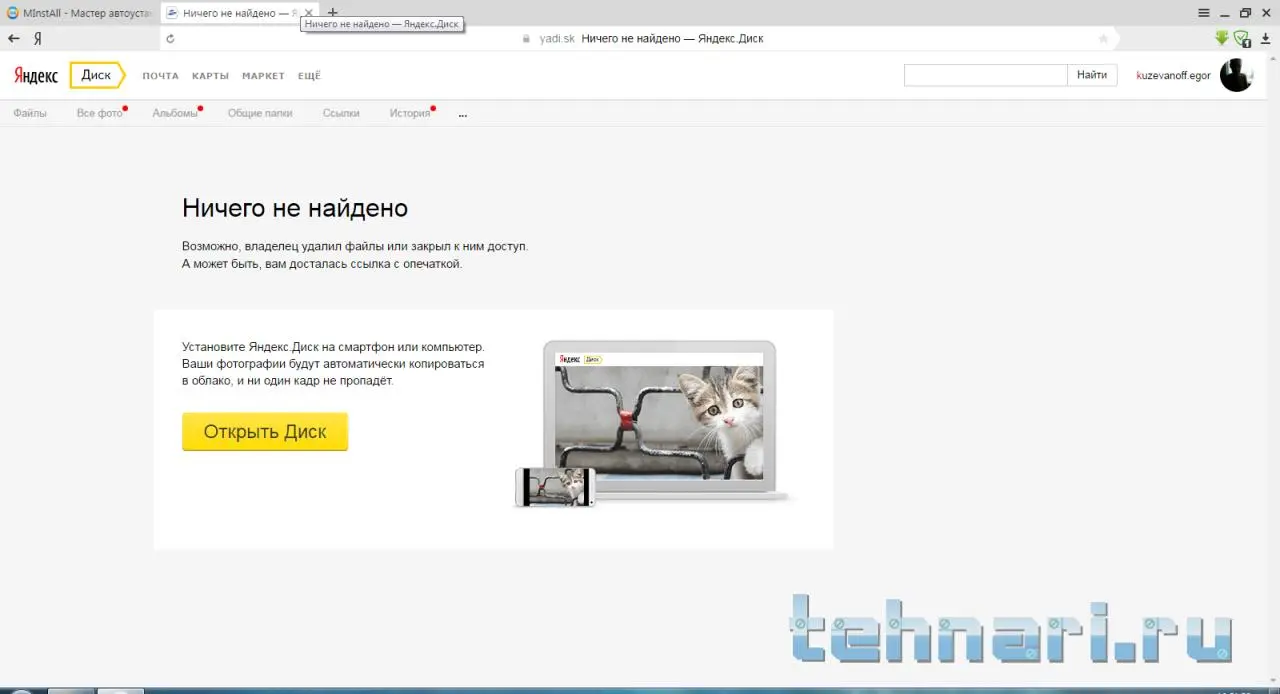Open the green shield extension icon
Image resolution: width=1280 pixels, height=694 pixels.
click(1242, 39)
